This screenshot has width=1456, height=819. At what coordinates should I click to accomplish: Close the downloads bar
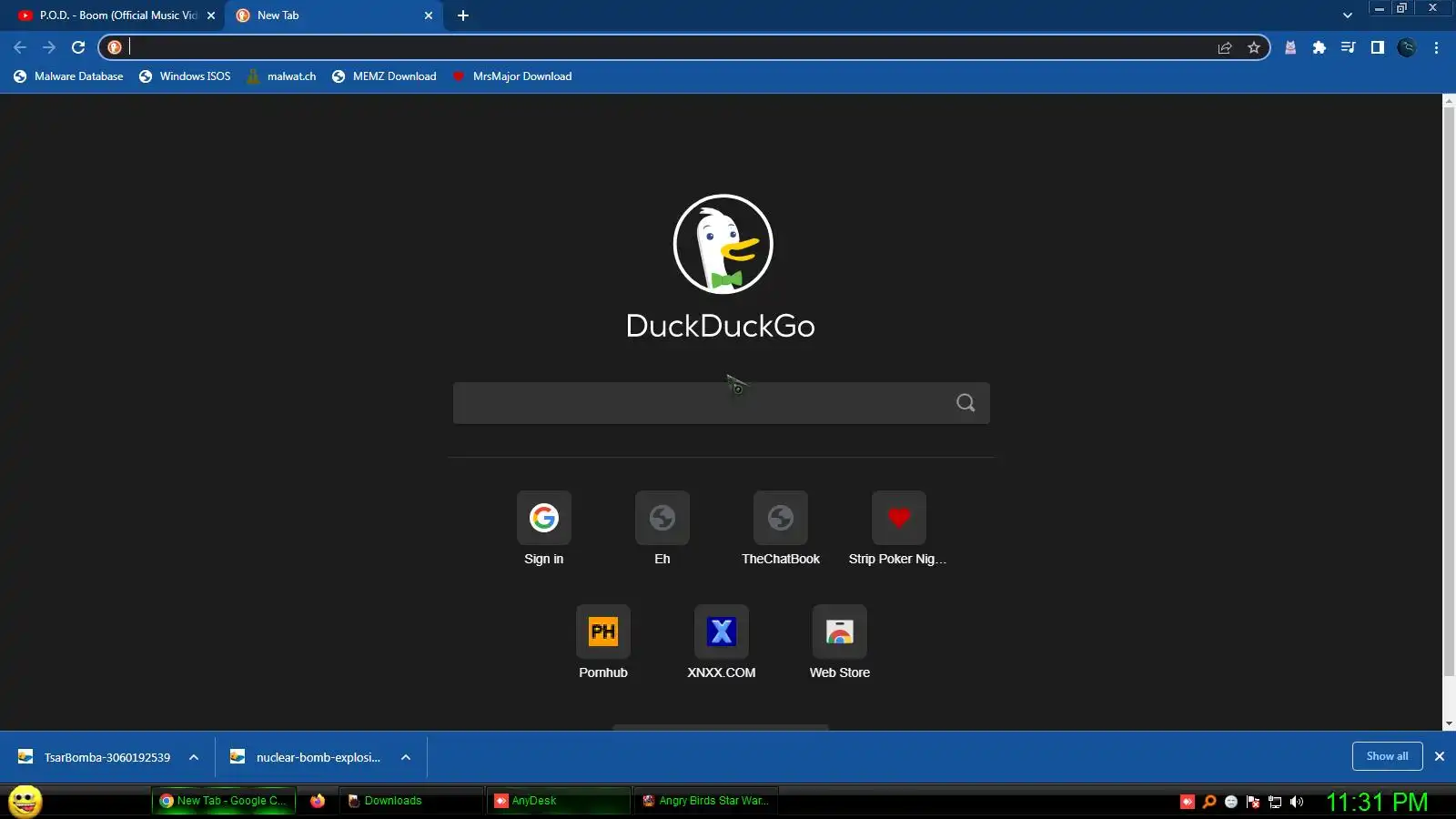tap(1440, 756)
